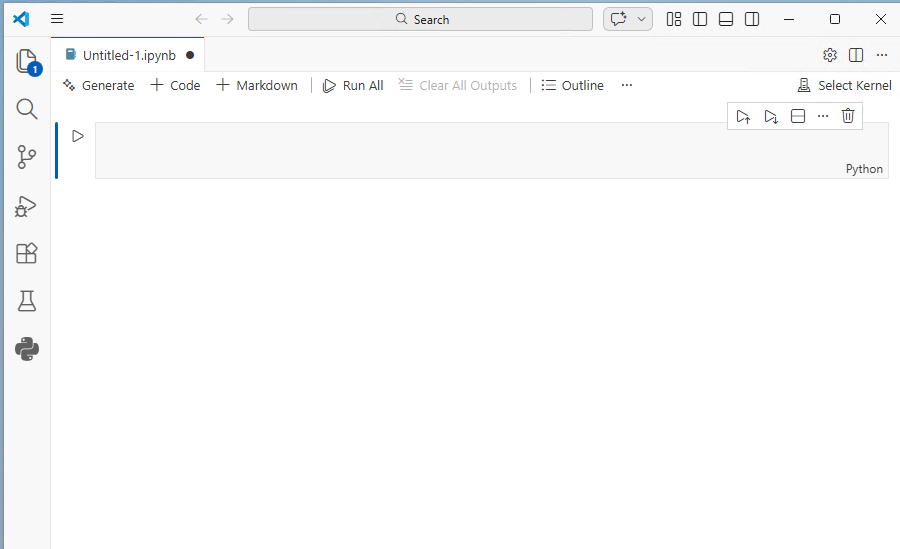Select the Untitled-1.ipynb tab

tap(127, 55)
